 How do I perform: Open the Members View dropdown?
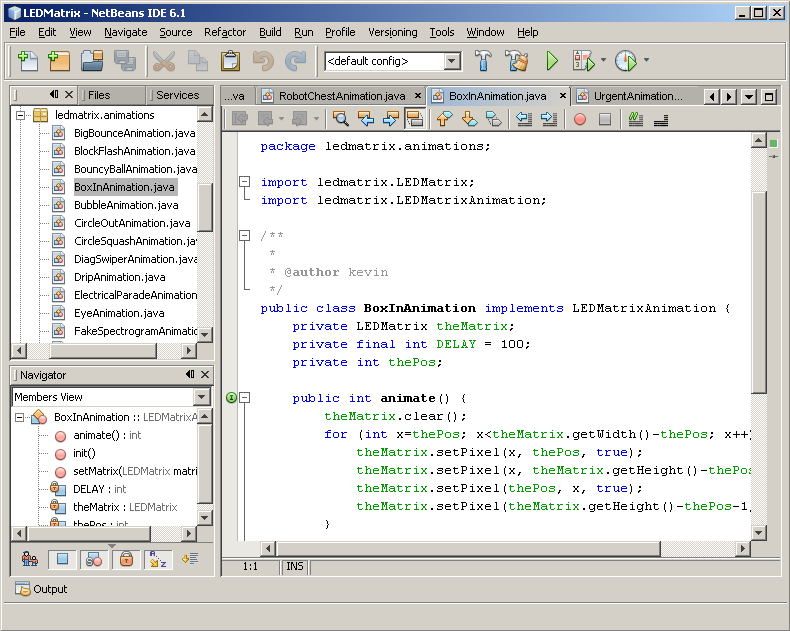click(x=202, y=397)
